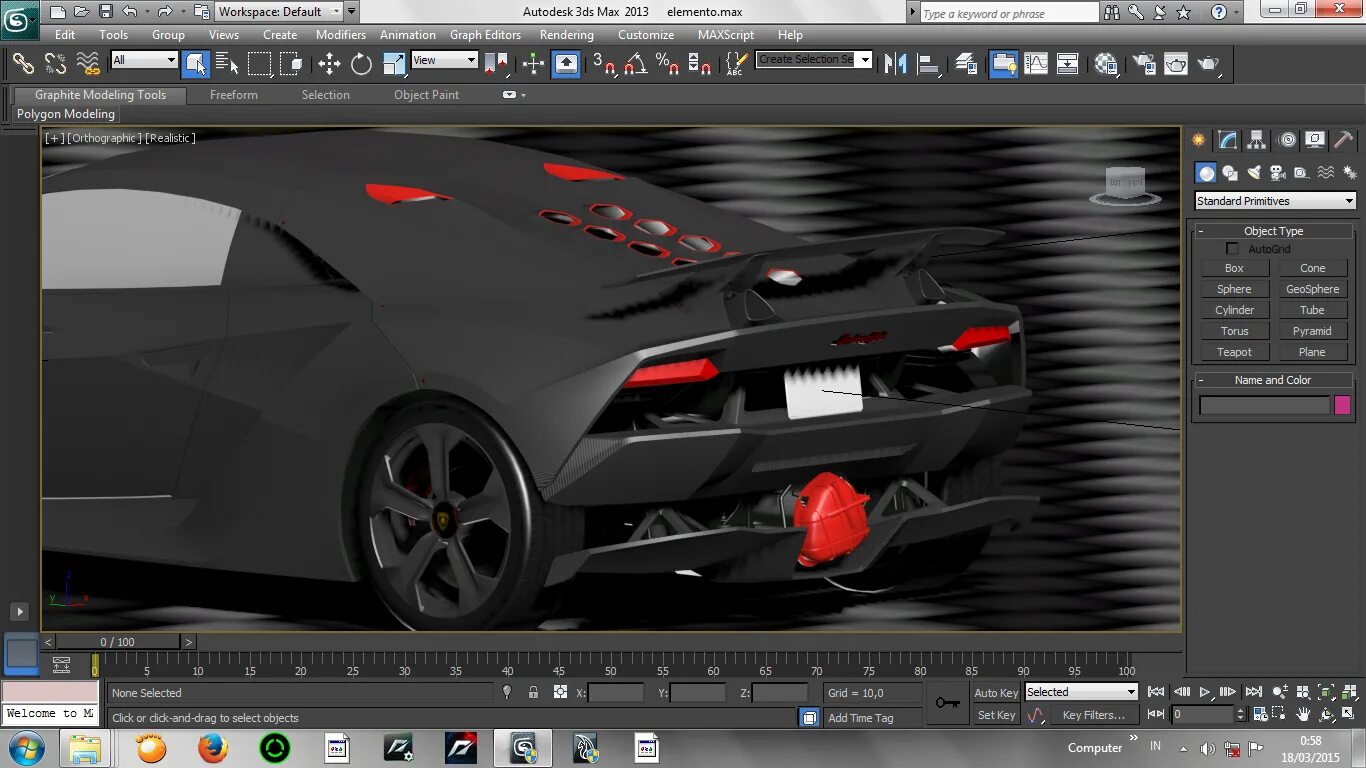The height and width of the screenshot is (768, 1366).
Task: Toggle the selection lock padlock
Action: pos(533,692)
